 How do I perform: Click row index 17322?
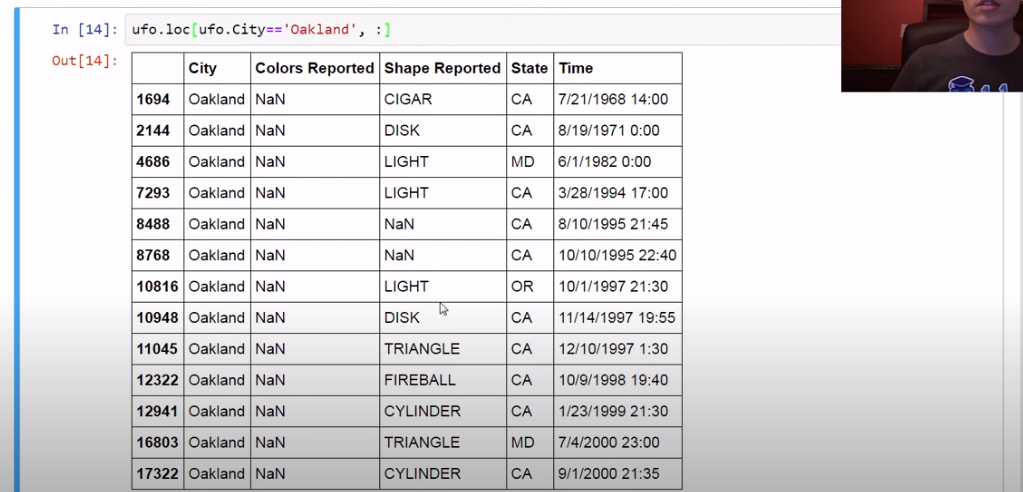pyautogui.click(x=157, y=474)
